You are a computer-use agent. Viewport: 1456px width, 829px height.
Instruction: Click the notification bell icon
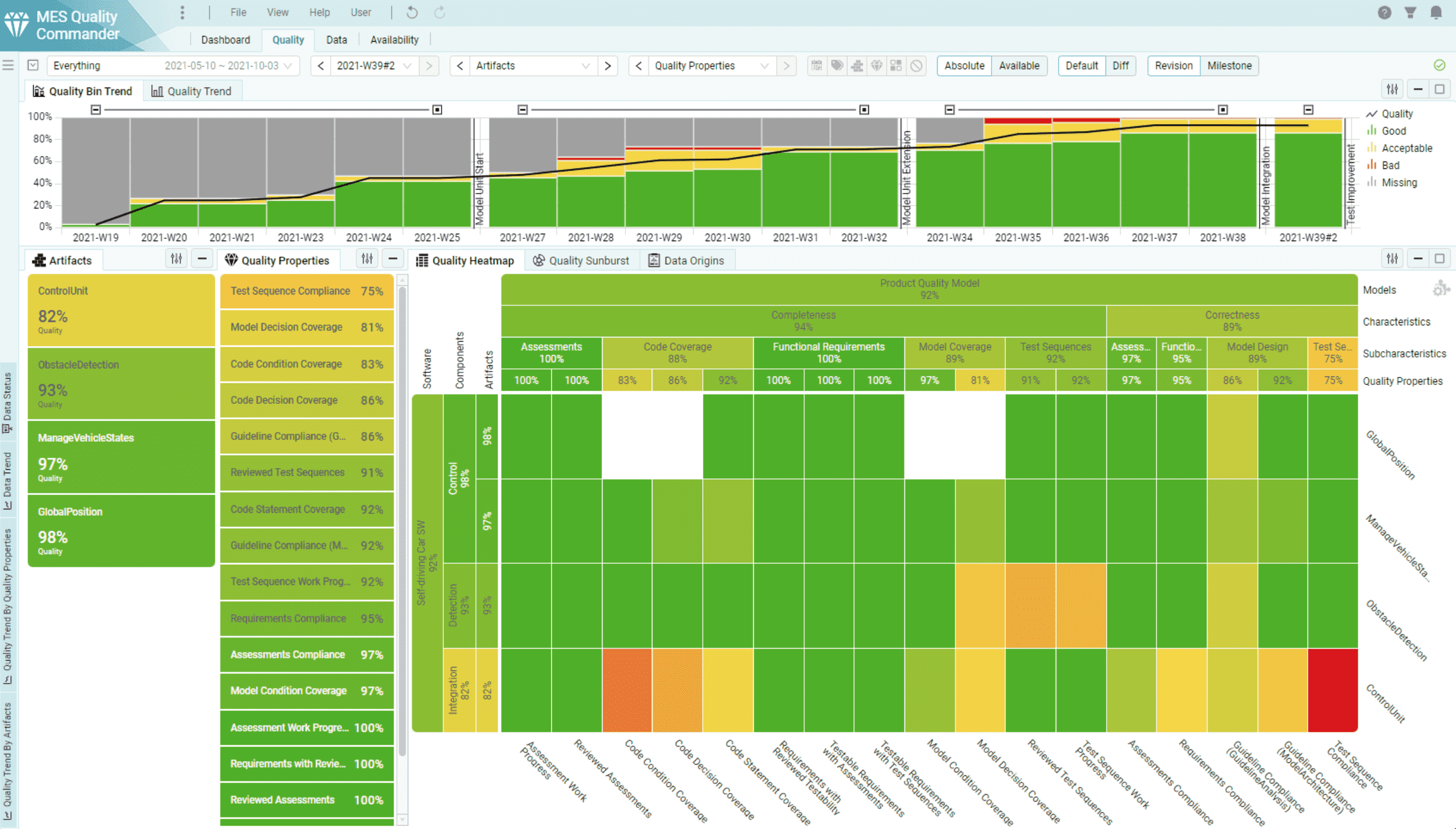(1435, 13)
